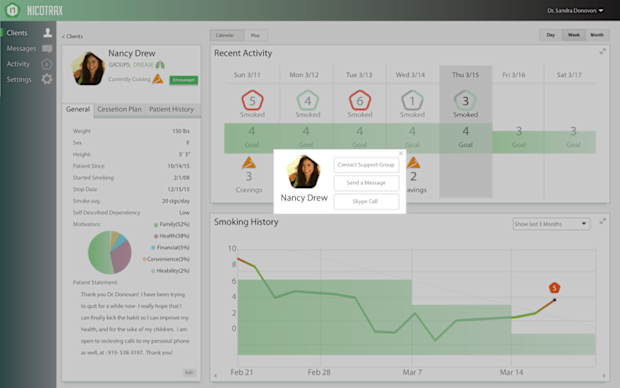Click the lungs disease group icon
620x388 pixels.
click(160, 64)
